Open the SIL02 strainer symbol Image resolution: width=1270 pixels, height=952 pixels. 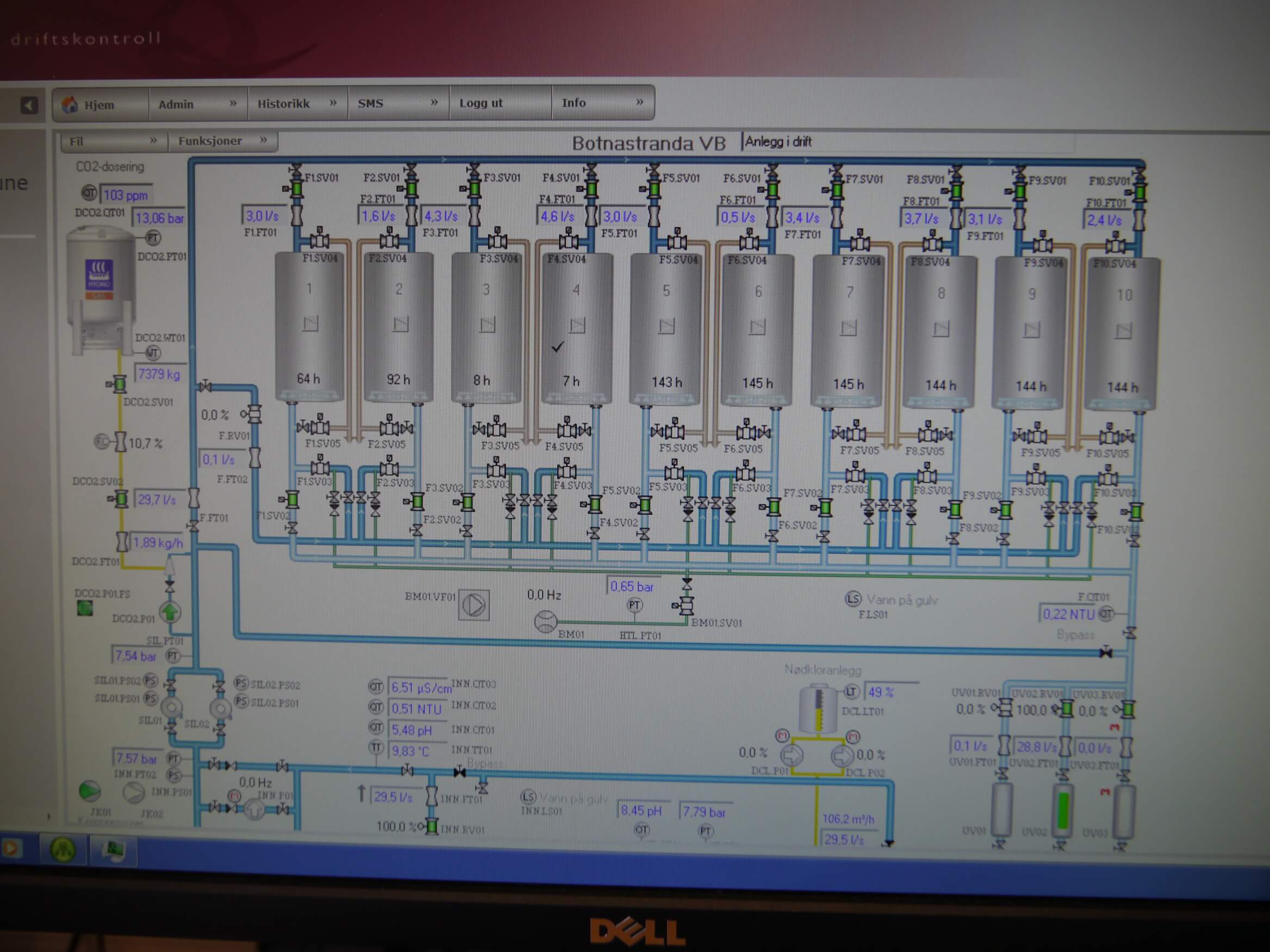coord(220,709)
